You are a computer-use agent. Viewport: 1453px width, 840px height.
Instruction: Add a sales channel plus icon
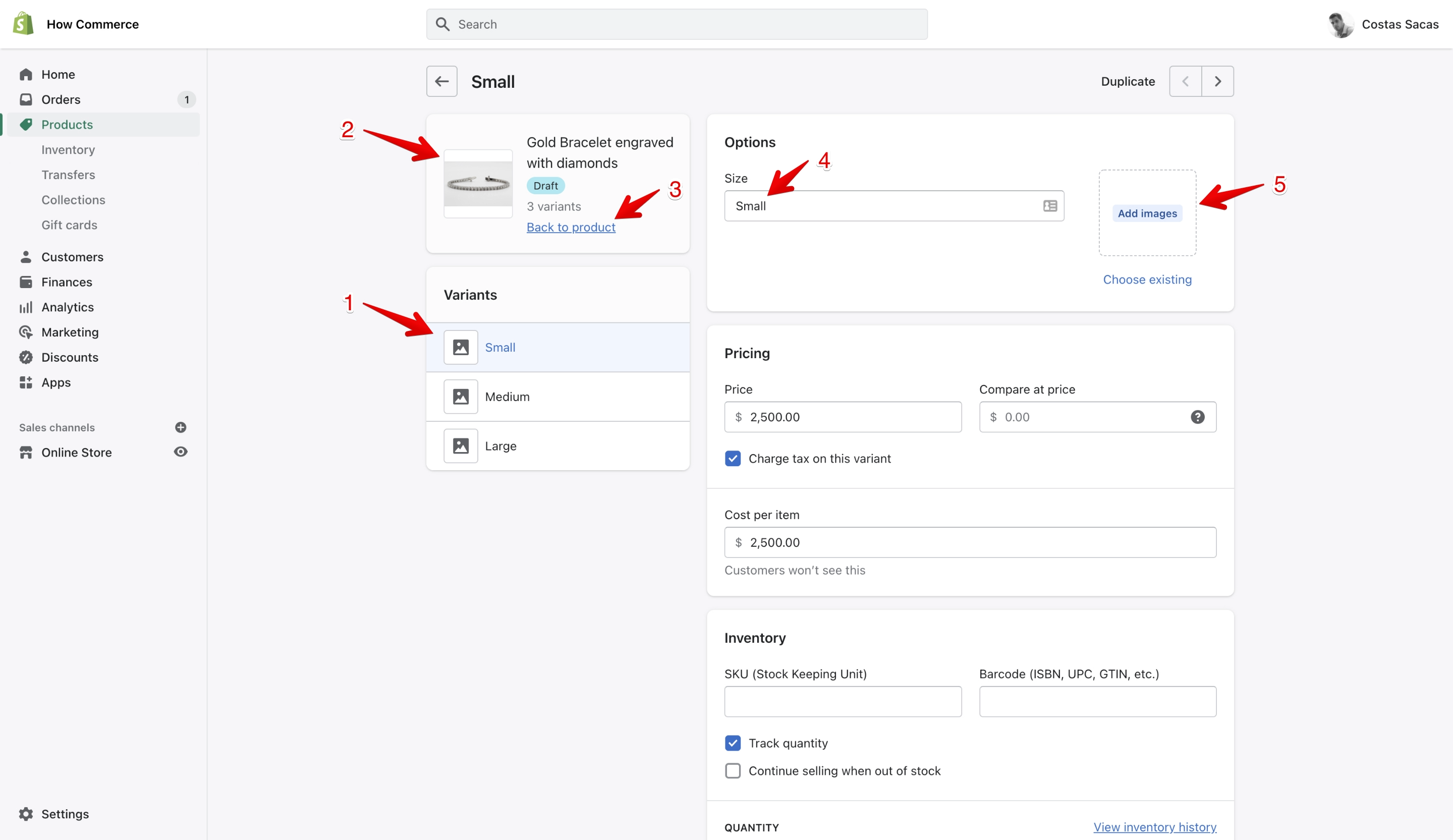[181, 427]
